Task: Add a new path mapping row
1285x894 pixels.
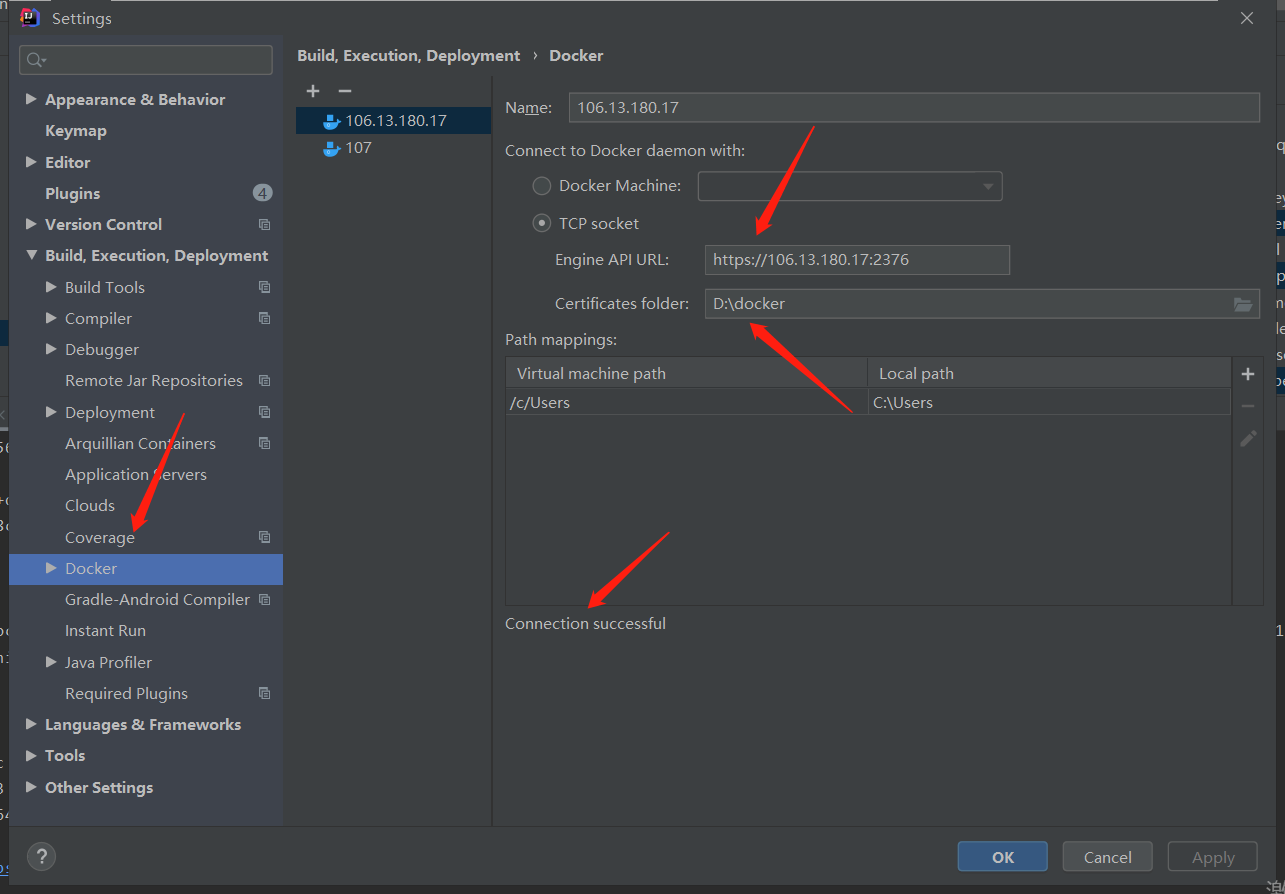Action: [x=1248, y=374]
